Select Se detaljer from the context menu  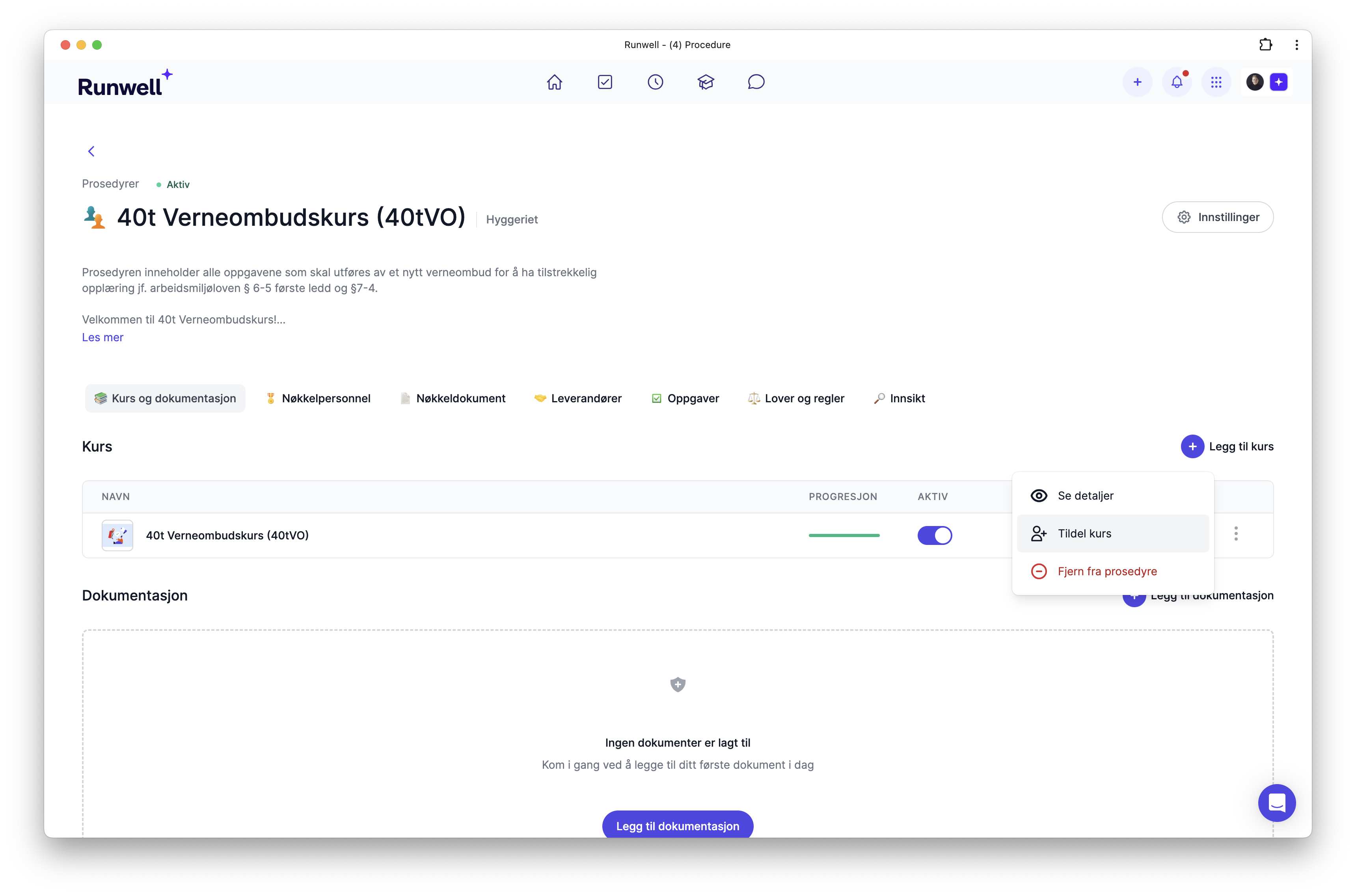click(x=1112, y=496)
